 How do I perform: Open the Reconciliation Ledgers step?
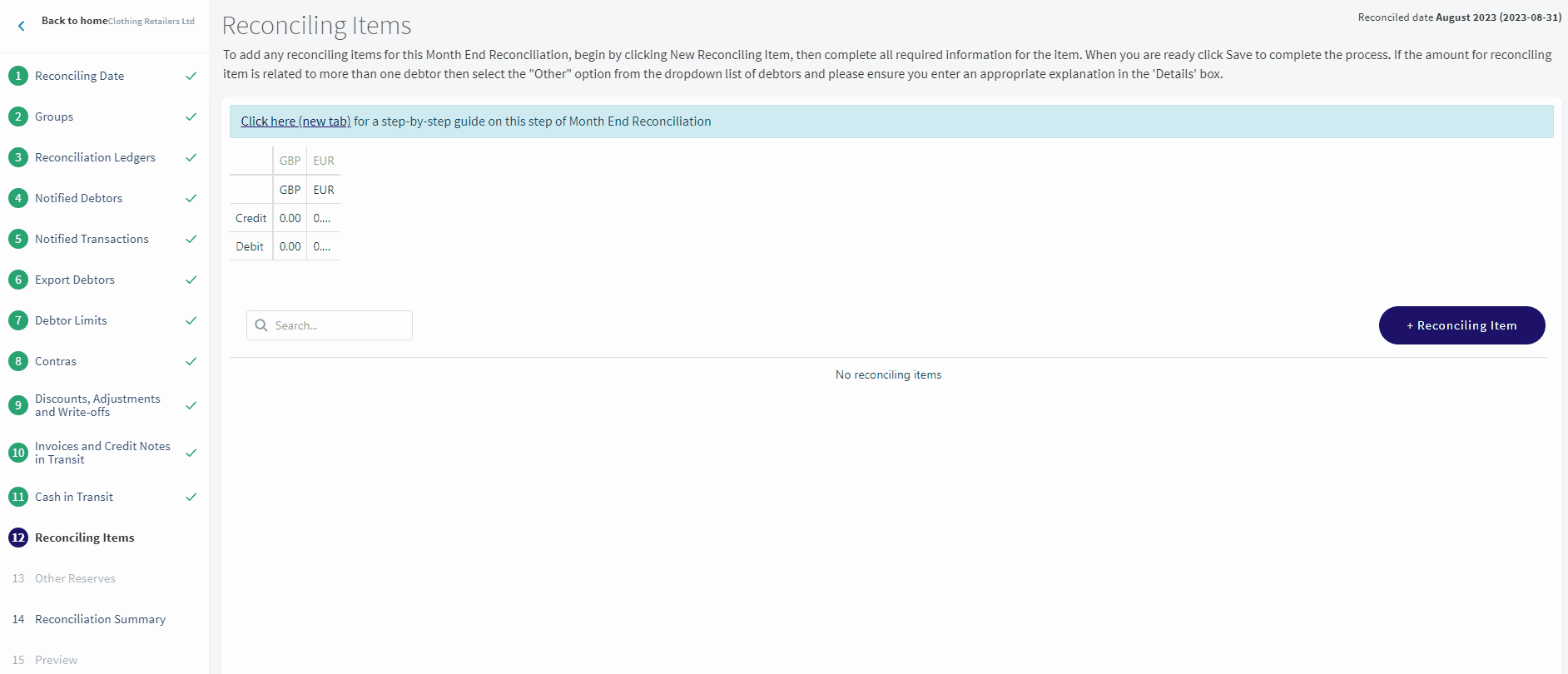pyautogui.click(x=95, y=157)
